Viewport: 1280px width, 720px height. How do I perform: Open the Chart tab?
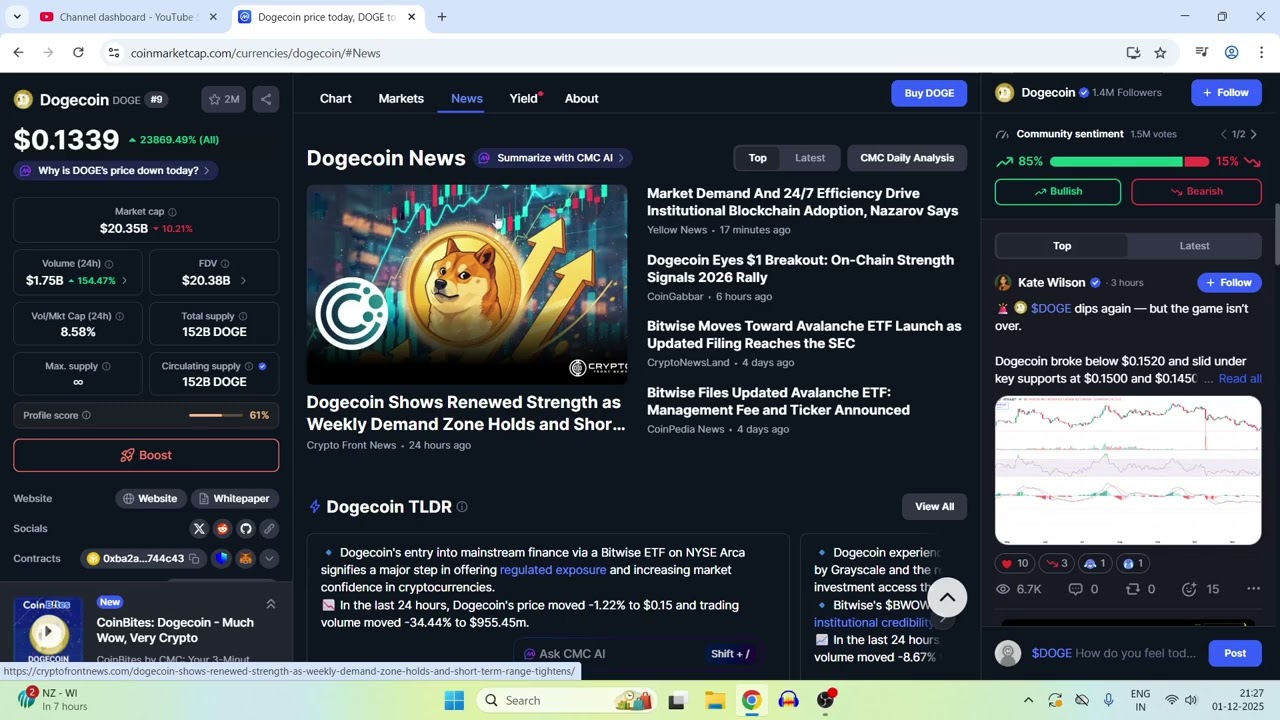pos(335,99)
